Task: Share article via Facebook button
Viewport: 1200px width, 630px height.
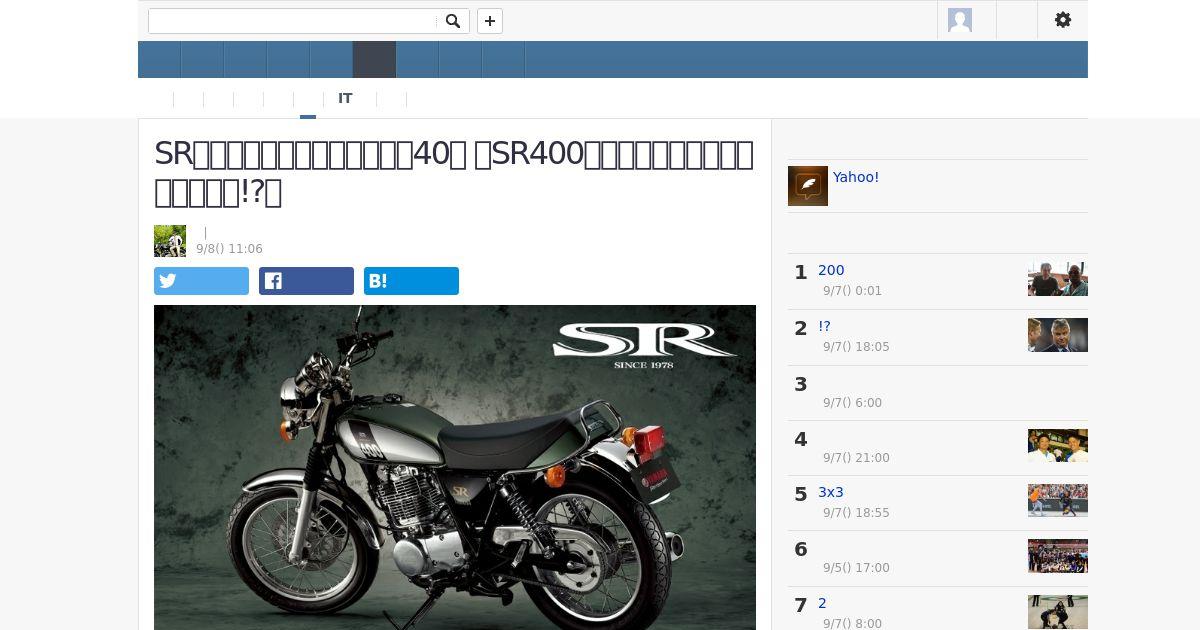Action: click(306, 281)
